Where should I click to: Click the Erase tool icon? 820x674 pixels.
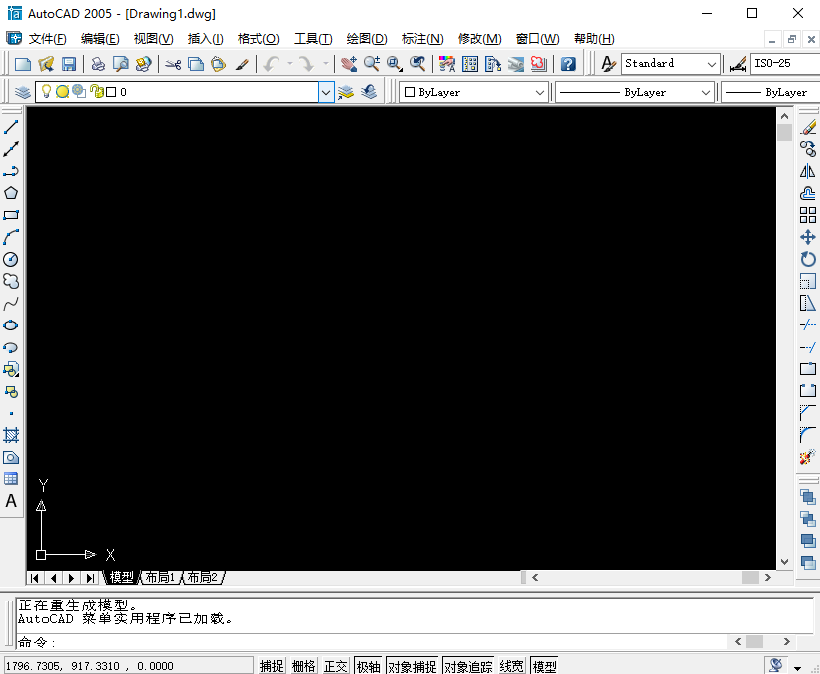808,127
